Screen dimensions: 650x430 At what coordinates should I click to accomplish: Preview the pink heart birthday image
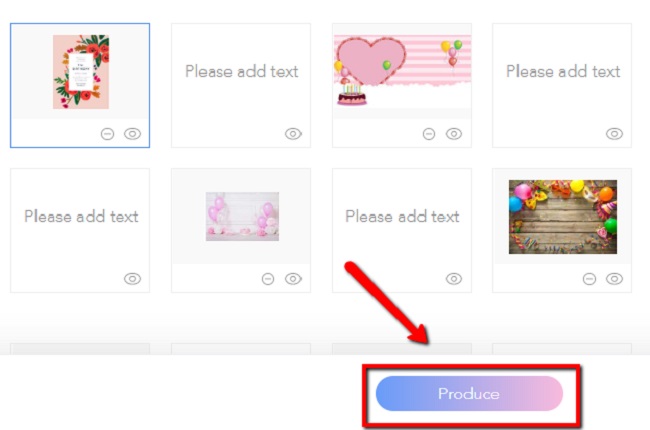pos(454,134)
